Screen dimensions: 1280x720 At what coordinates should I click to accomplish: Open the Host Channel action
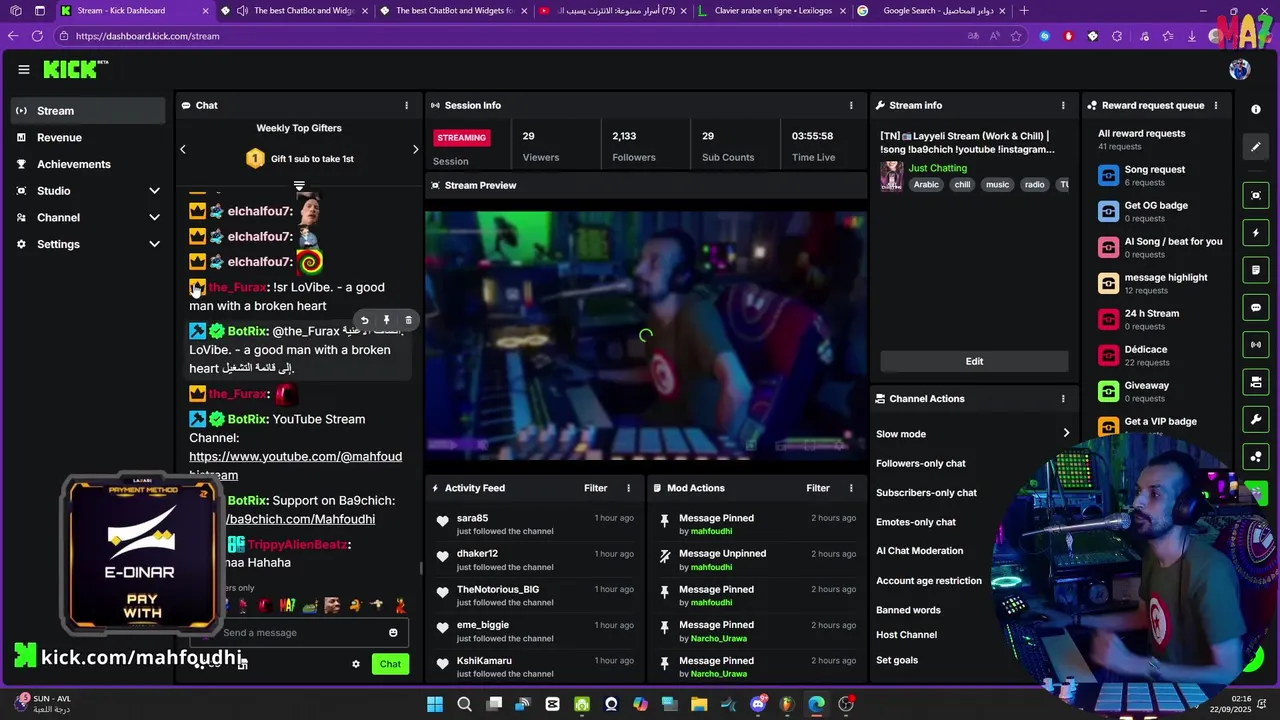[x=906, y=635]
